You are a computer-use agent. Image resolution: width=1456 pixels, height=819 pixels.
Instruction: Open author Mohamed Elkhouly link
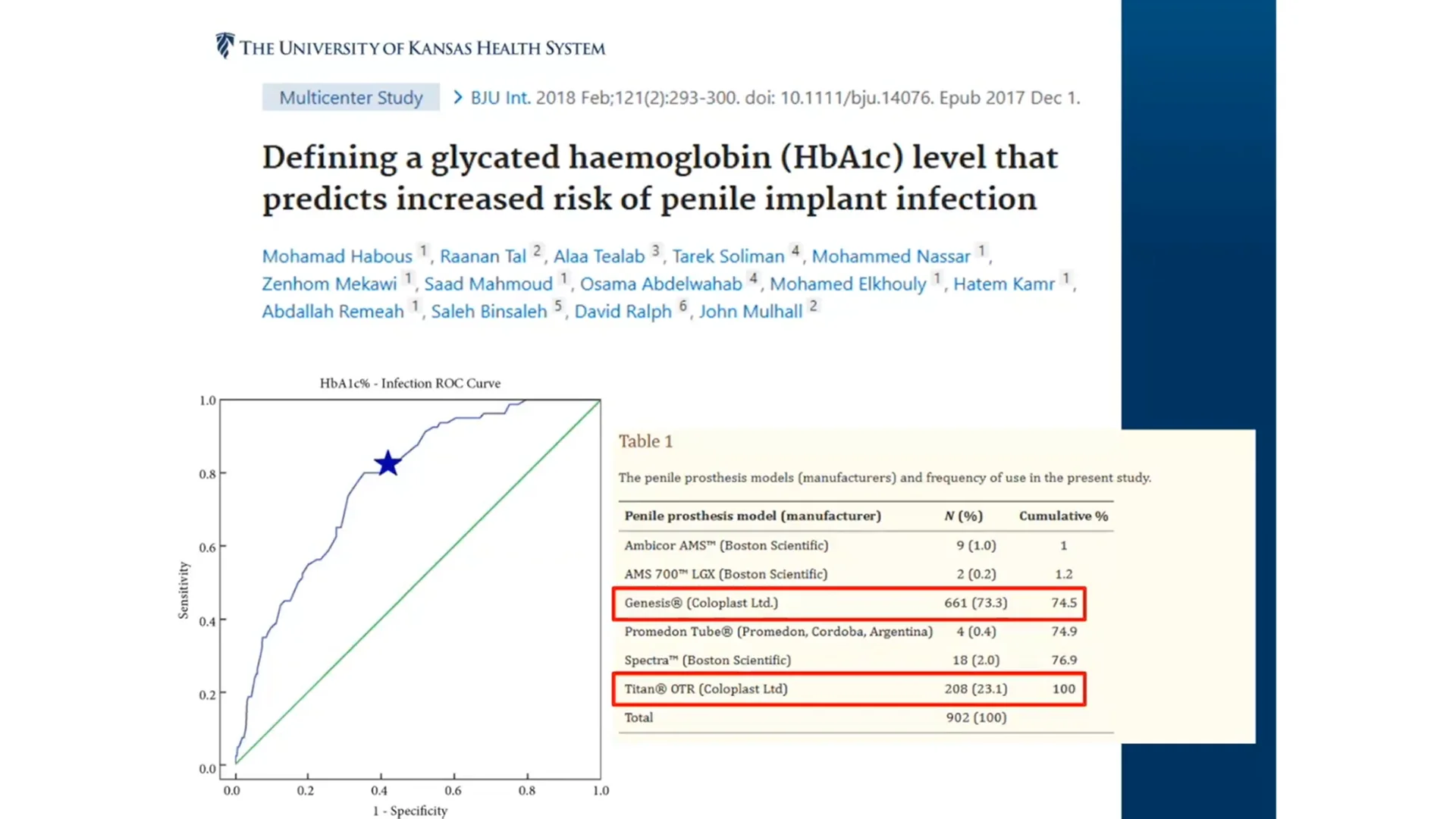tap(848, 284)
